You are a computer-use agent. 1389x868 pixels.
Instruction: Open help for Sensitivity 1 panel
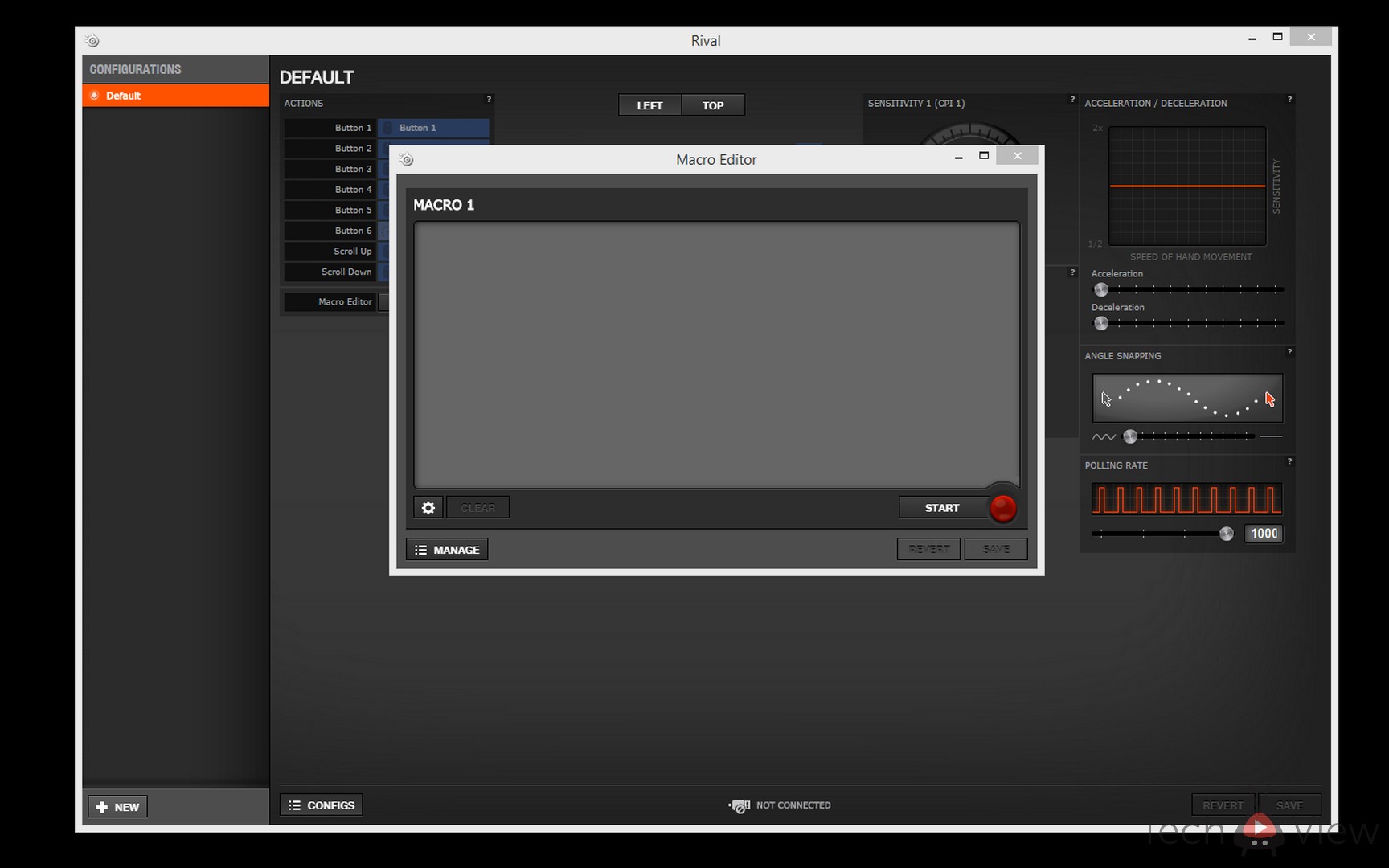1072,100
